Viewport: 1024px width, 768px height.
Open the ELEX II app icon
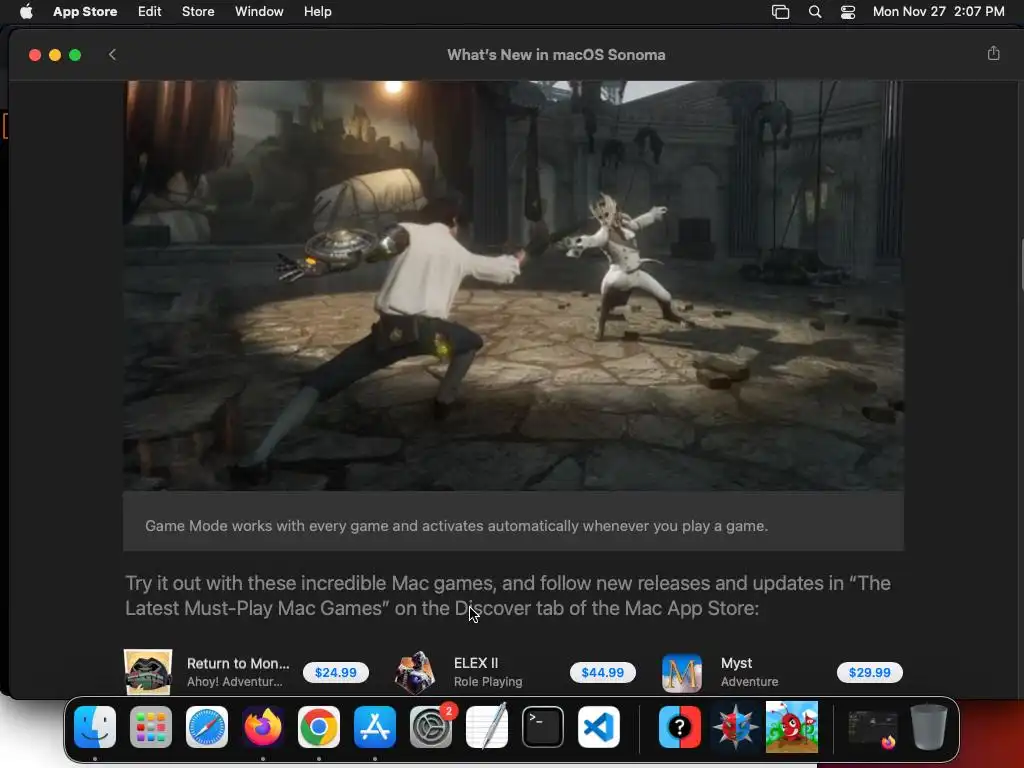click(x=415, y=671)
